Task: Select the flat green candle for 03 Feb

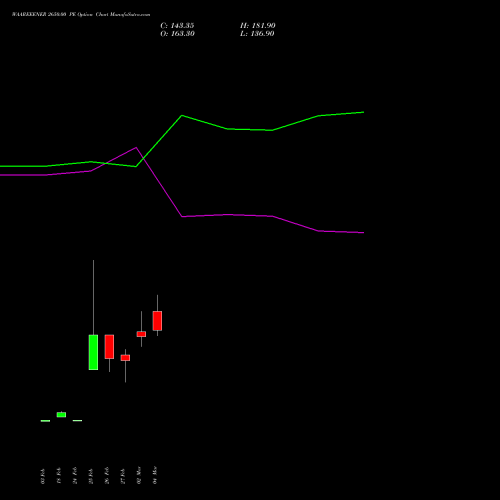Action: tap(45, 421)
